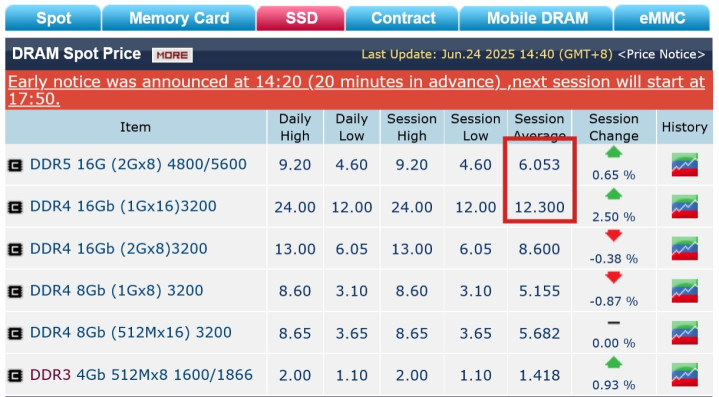Viewport: 719px width, 397px height.
Task: Click the chip icon beside DDR5 16G
Action: (x=15, y=165)
